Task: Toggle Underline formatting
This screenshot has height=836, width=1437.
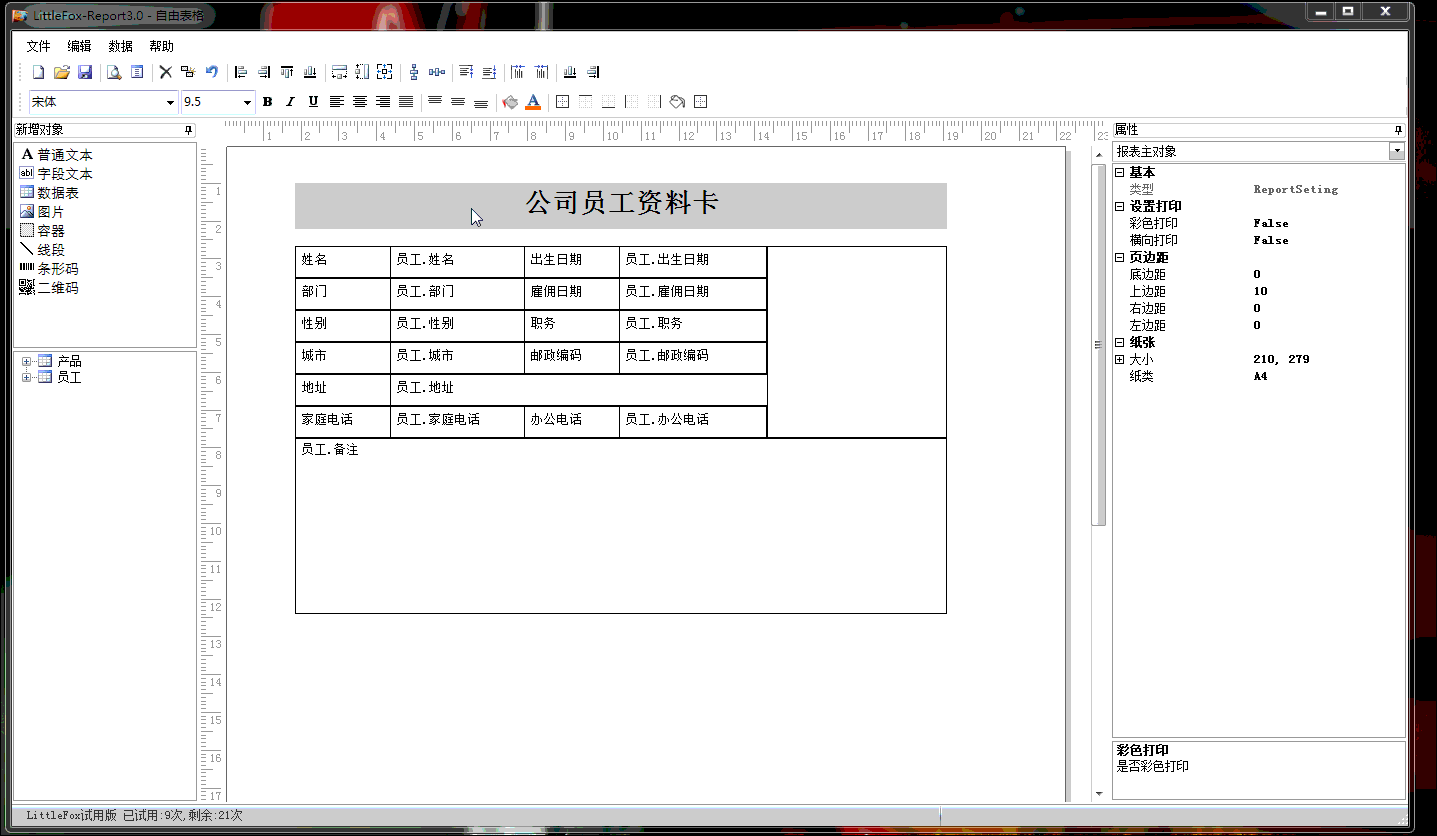Action: [313, 101]
